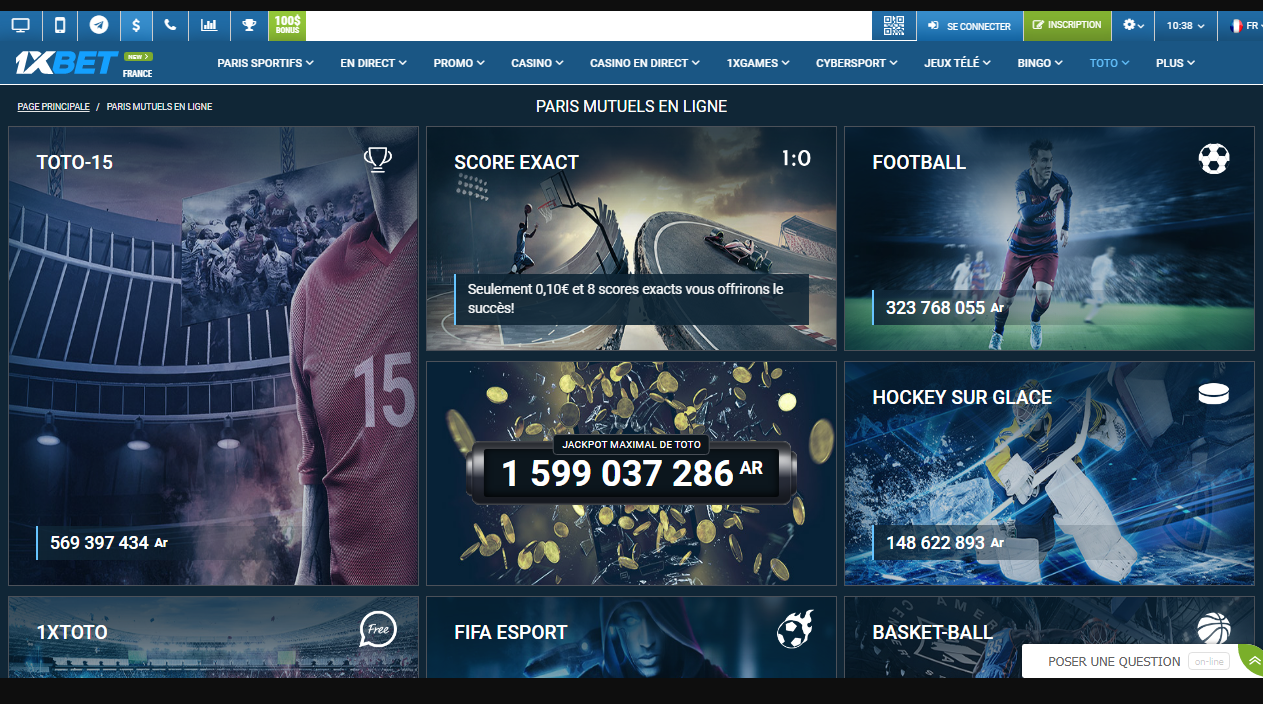
Task: Claim the 100$ bonus badge
Action: click(288, 25)
